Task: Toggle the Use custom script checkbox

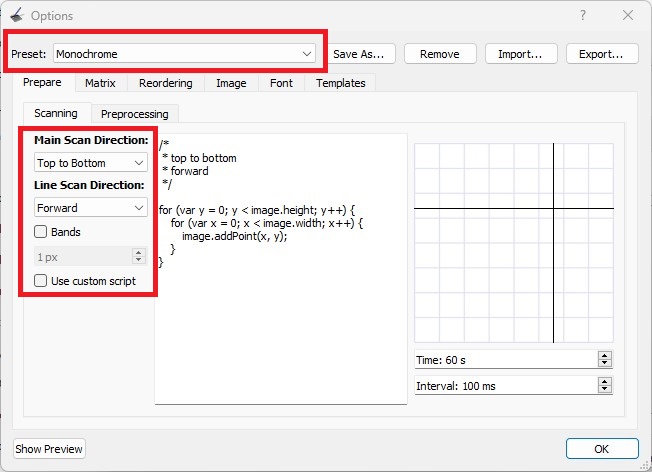Action: [x=41, y=281]
